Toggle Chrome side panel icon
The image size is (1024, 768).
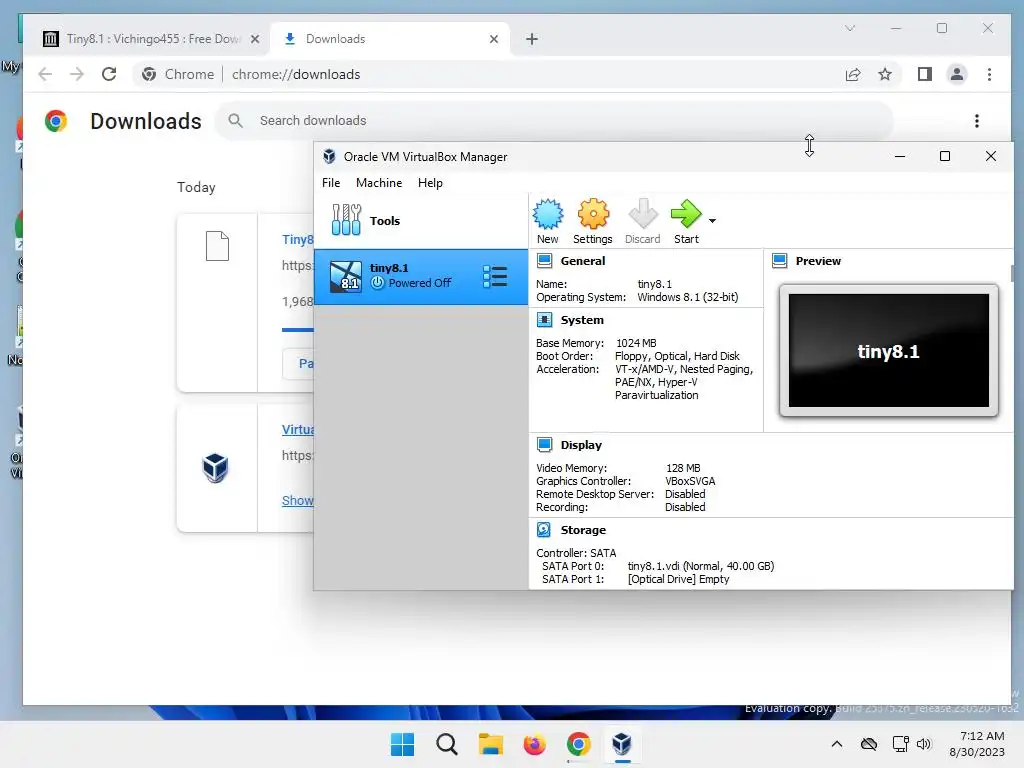925,74
